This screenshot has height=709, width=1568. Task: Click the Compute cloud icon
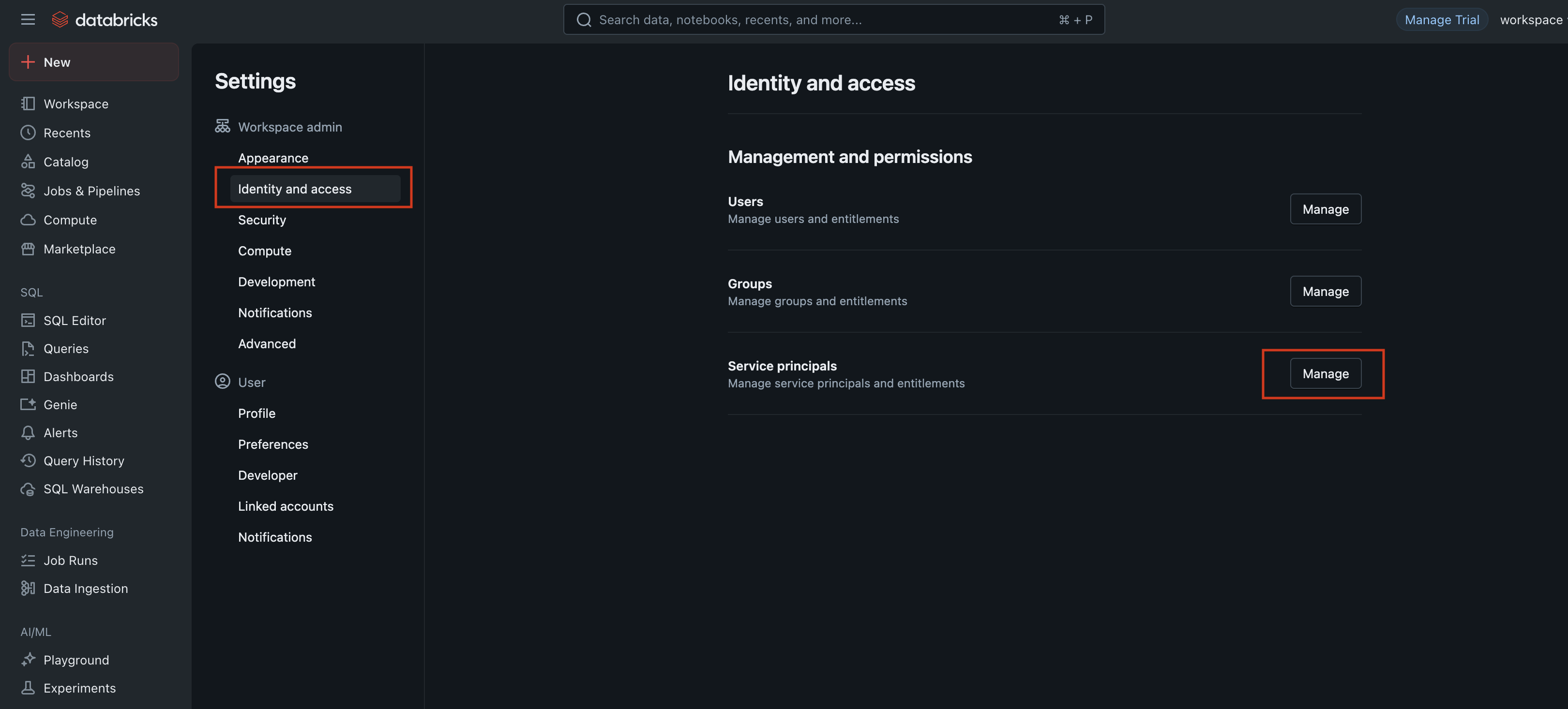pos(28,220)
